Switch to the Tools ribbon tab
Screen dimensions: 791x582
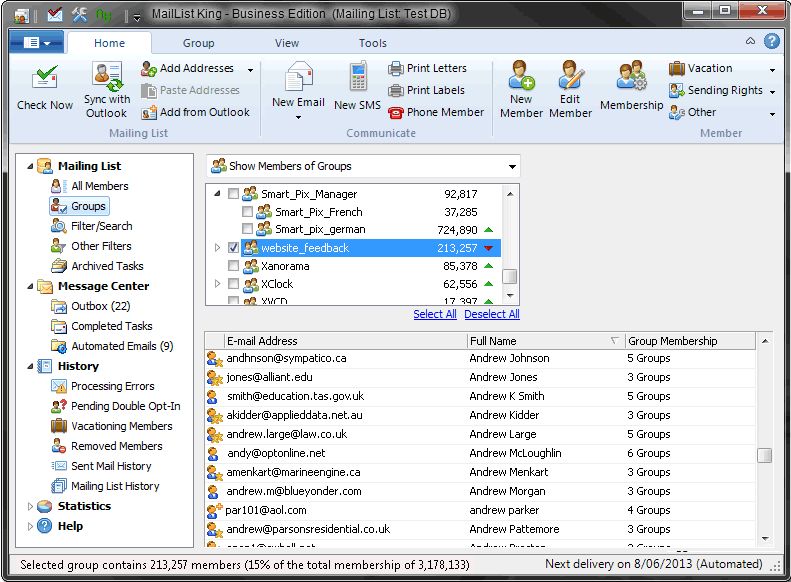[x=373, y=43]
